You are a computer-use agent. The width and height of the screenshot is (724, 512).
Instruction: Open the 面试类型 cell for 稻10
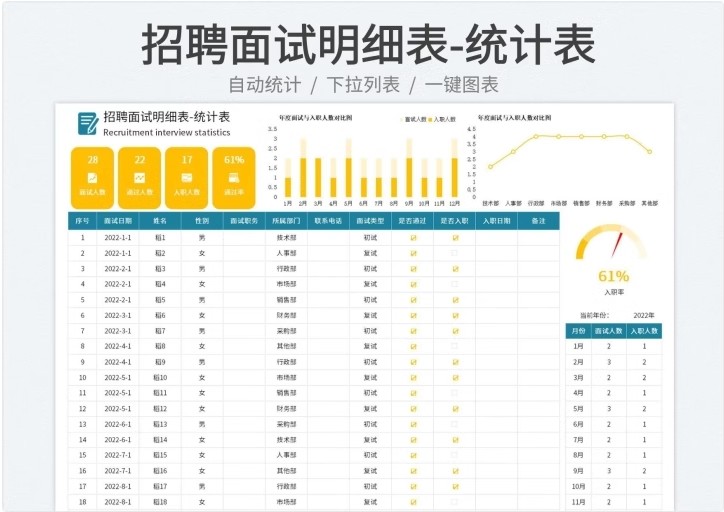[370, 378]
